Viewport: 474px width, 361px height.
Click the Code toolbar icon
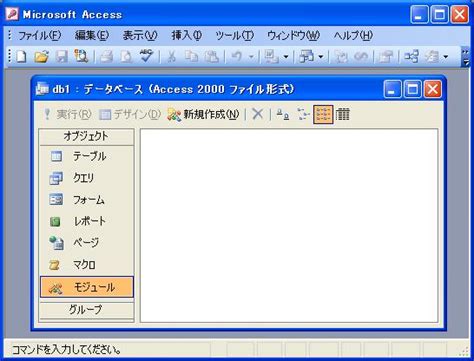(x=341, y=57)
